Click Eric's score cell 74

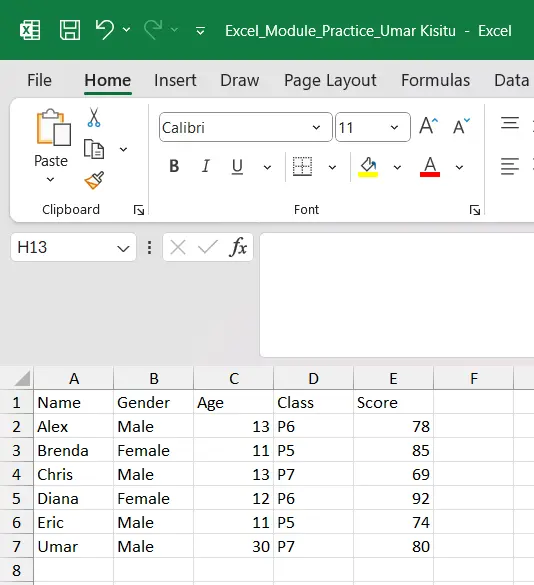point(393,522)
